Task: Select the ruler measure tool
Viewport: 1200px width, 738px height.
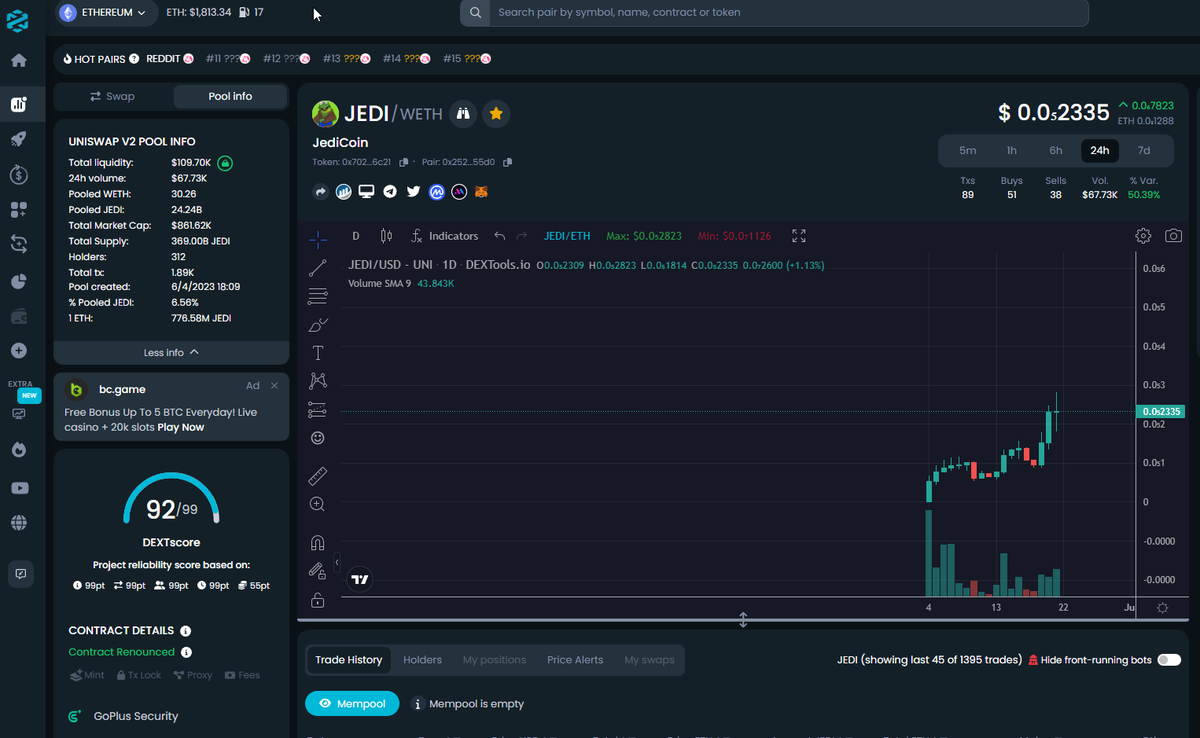Action: click(317, 476)
